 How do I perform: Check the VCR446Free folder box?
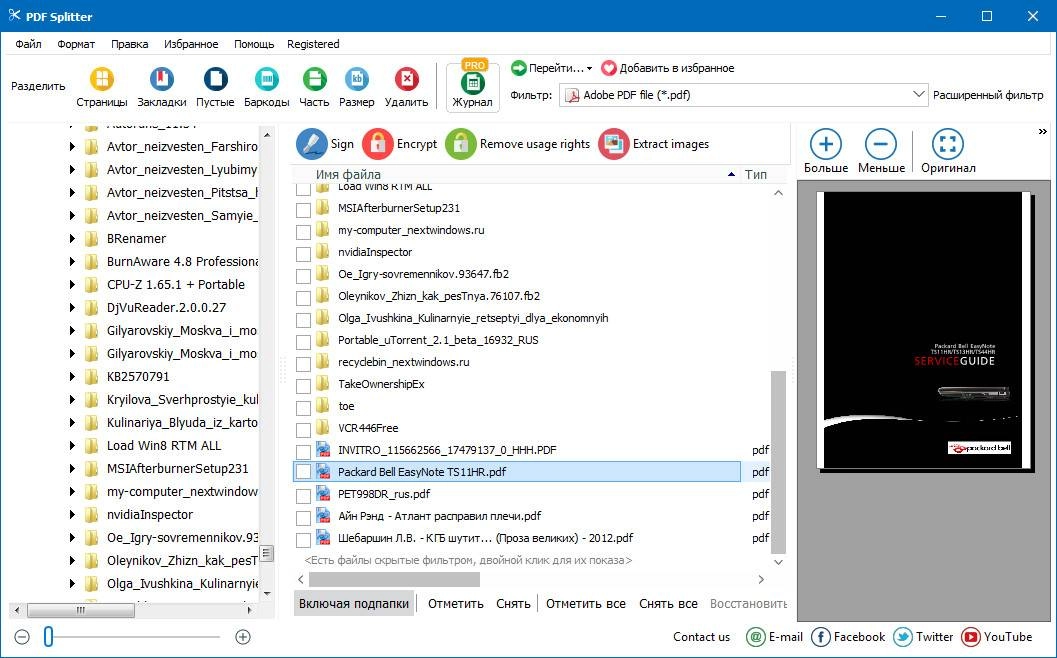pos(303,428)
